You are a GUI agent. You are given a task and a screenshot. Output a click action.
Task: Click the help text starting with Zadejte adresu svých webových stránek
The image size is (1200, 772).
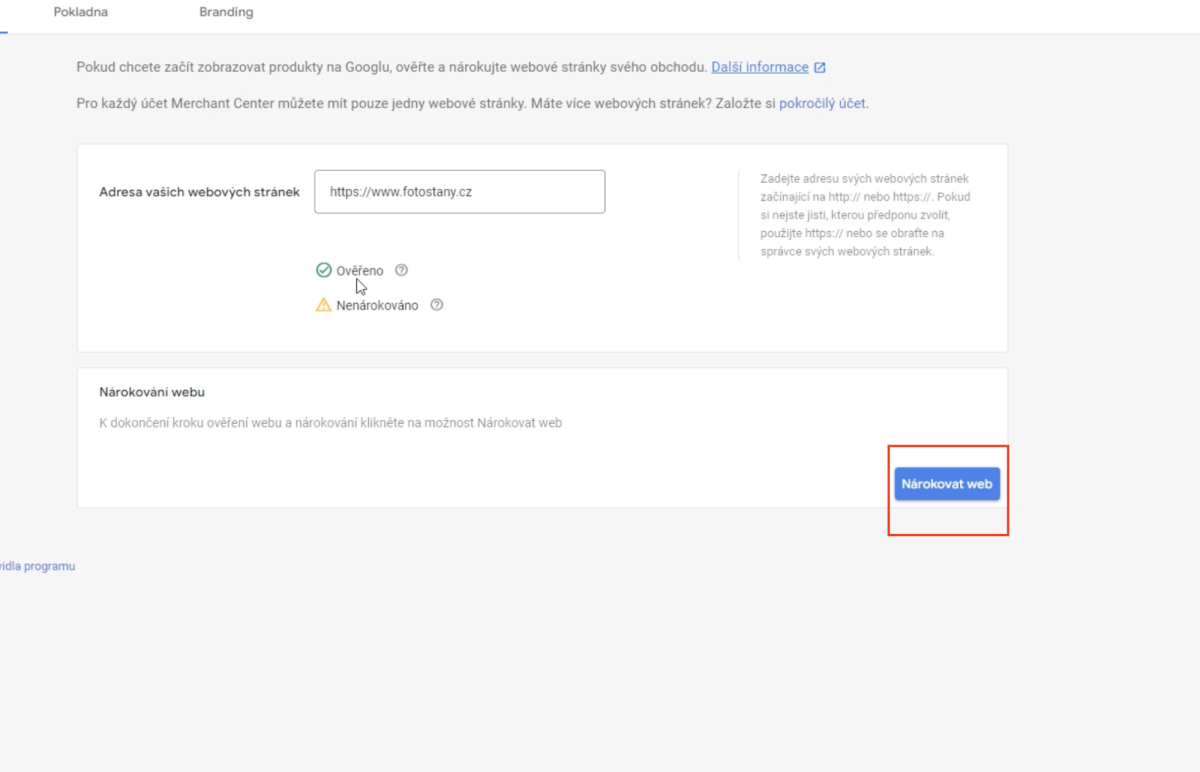pos(866,215)
